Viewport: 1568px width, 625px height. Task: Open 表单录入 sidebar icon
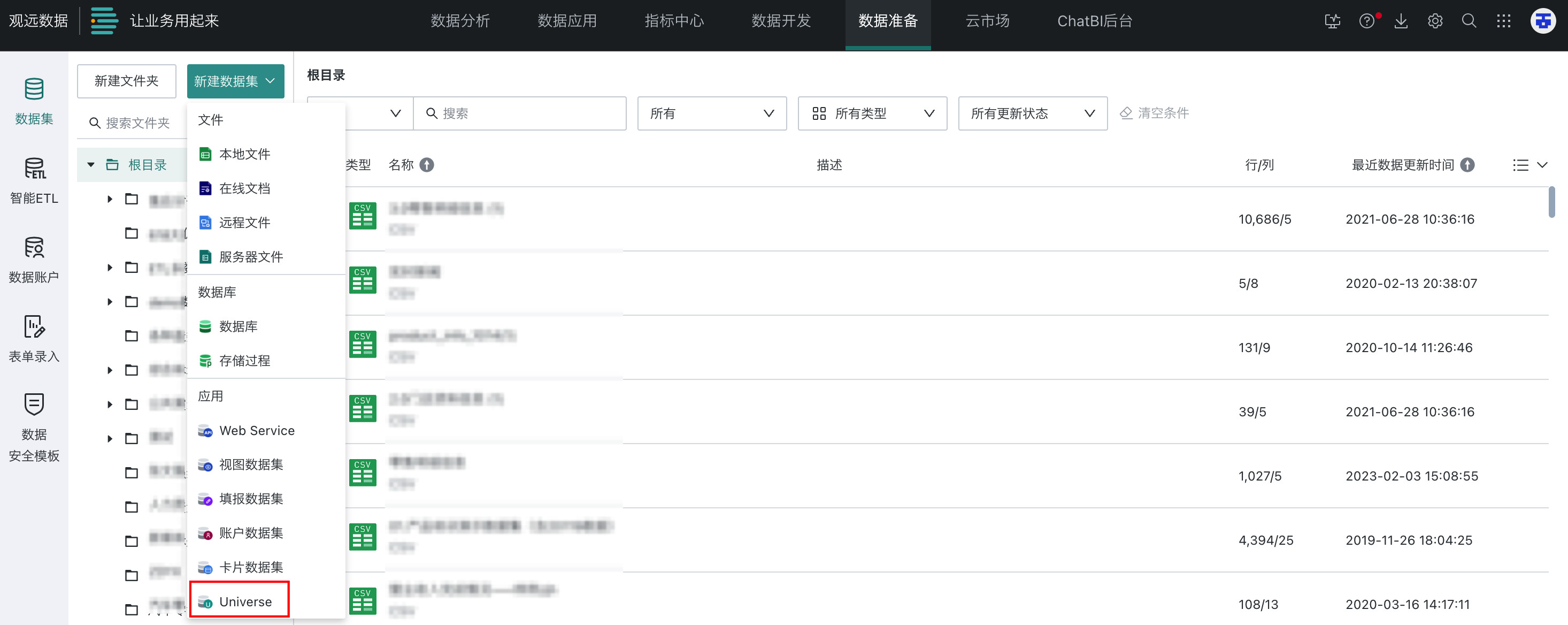pyautogui.click(x=34, y=339)
